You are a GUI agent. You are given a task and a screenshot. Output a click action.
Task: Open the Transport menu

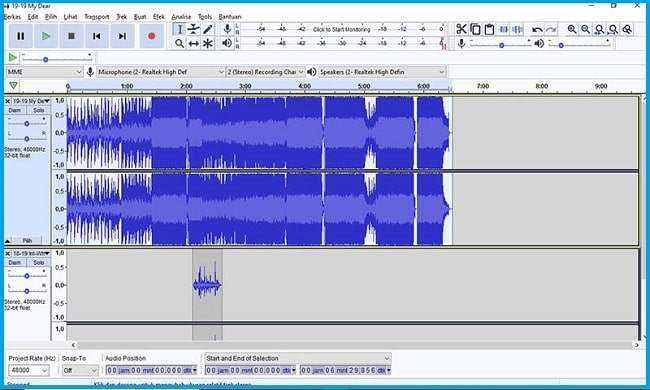[97, 17]
